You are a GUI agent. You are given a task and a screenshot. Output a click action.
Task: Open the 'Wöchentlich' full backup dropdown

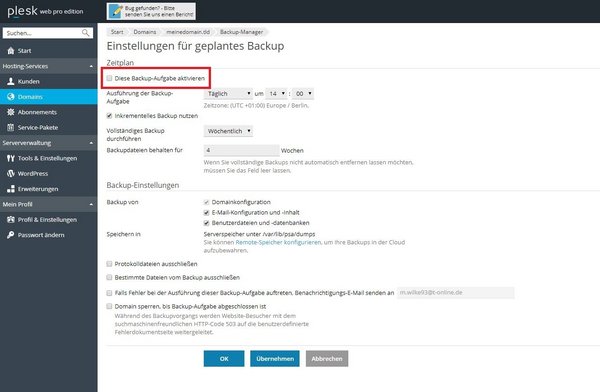pyautogui.click(x=228, y=131)
